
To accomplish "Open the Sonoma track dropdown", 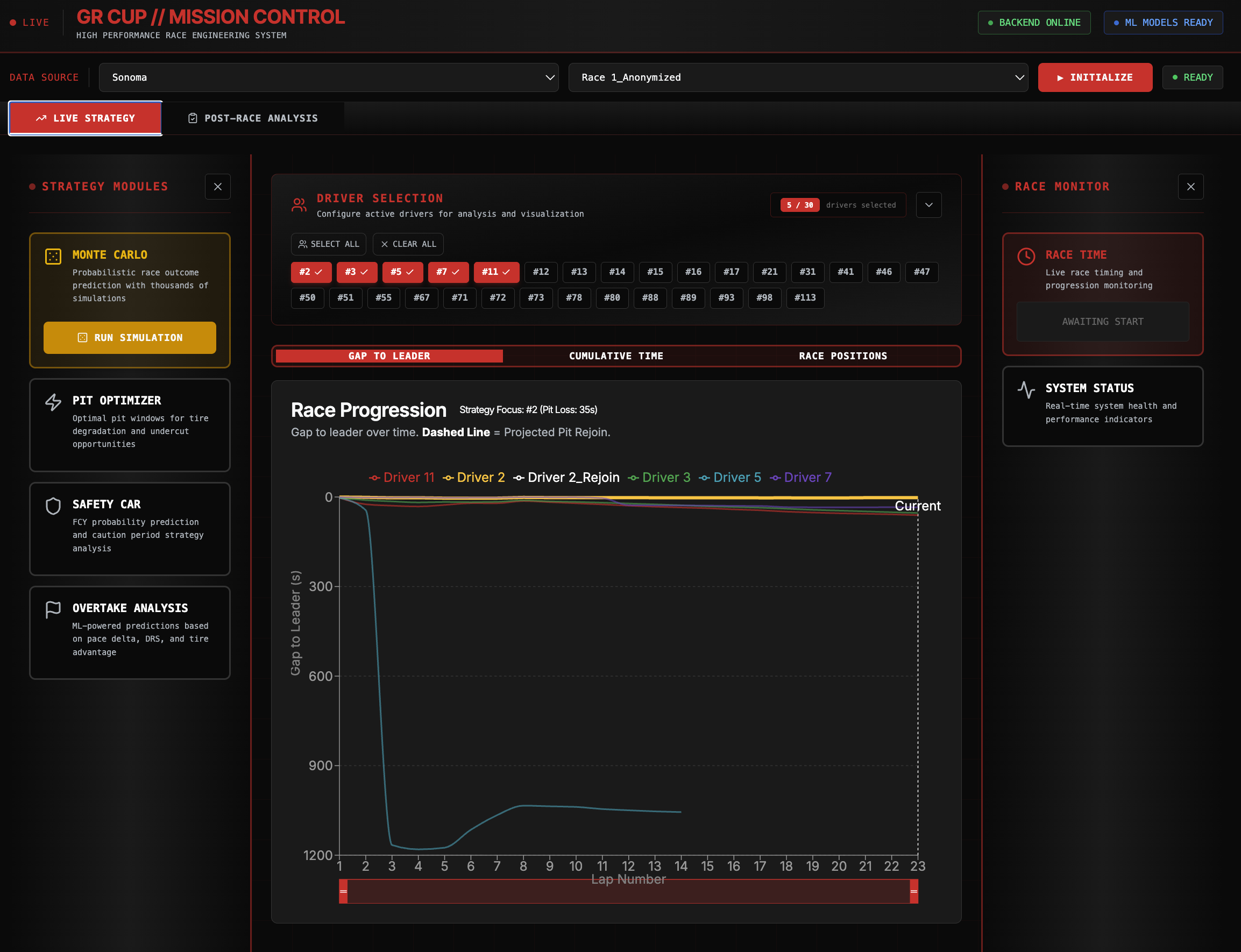I will point(329,77).
